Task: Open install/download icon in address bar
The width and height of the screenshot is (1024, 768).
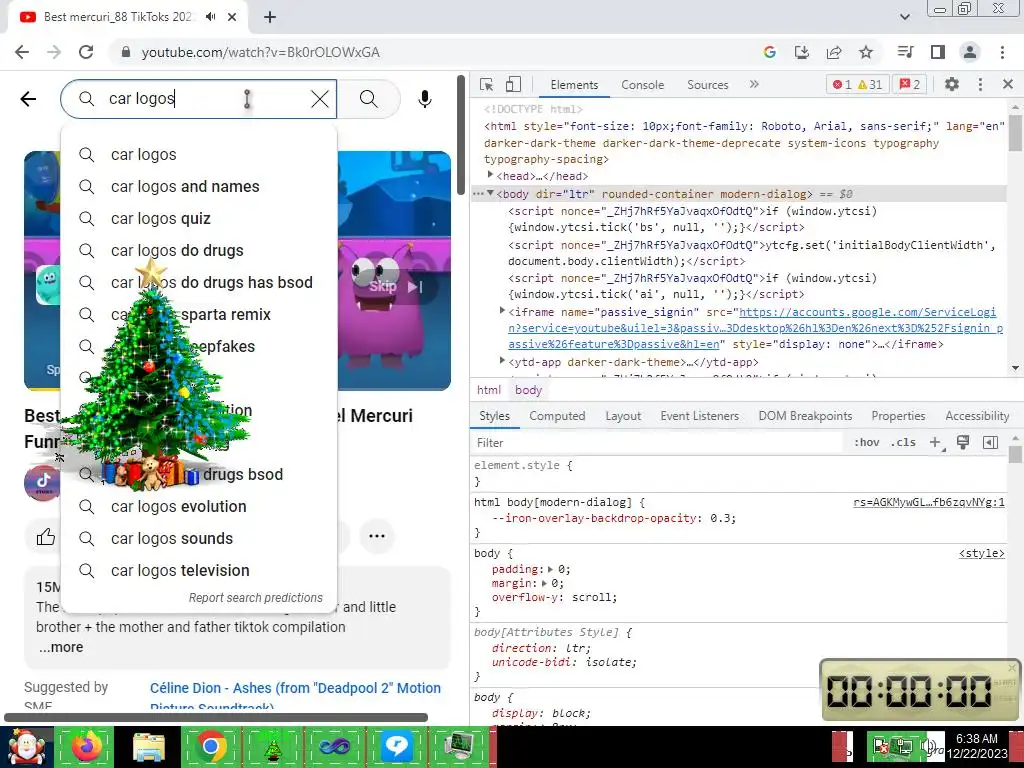Action: tap(802, 52)
